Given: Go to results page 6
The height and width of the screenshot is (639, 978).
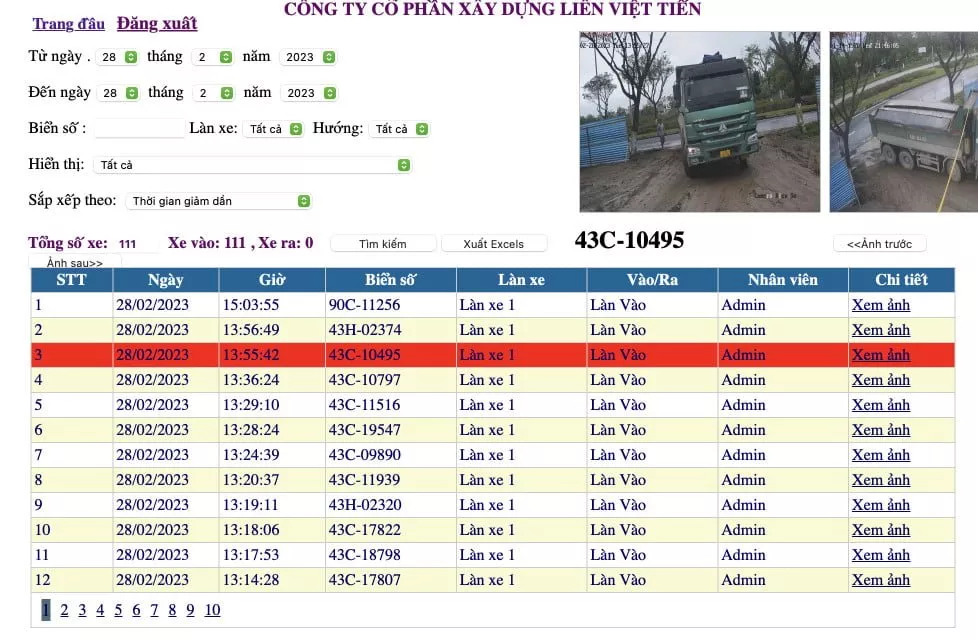Looking at the screenshot, I should [136, 610].
